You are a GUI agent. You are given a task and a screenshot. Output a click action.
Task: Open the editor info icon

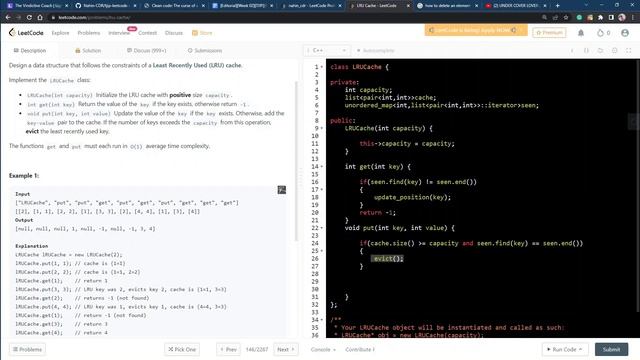572,51
